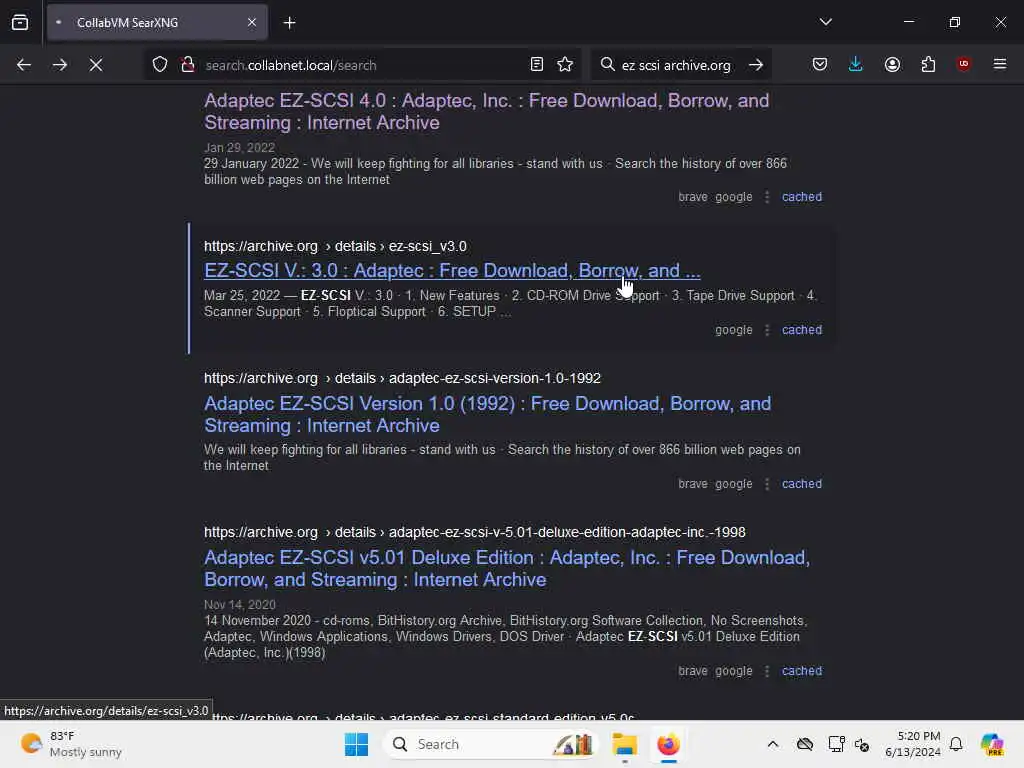Open the Windows Start menu

click(x=357, y=744)
